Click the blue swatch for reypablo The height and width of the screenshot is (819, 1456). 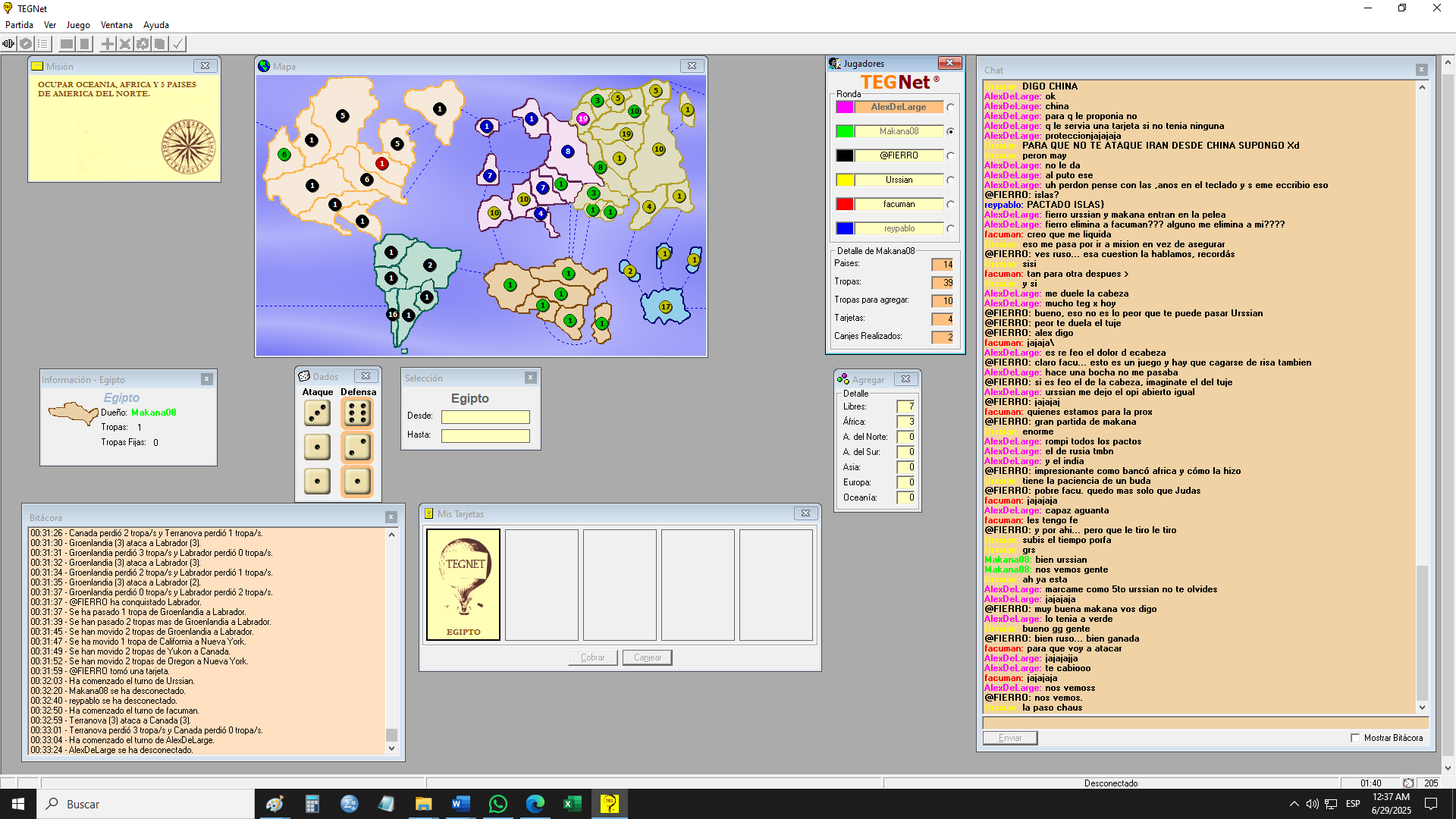coord(845,228)
